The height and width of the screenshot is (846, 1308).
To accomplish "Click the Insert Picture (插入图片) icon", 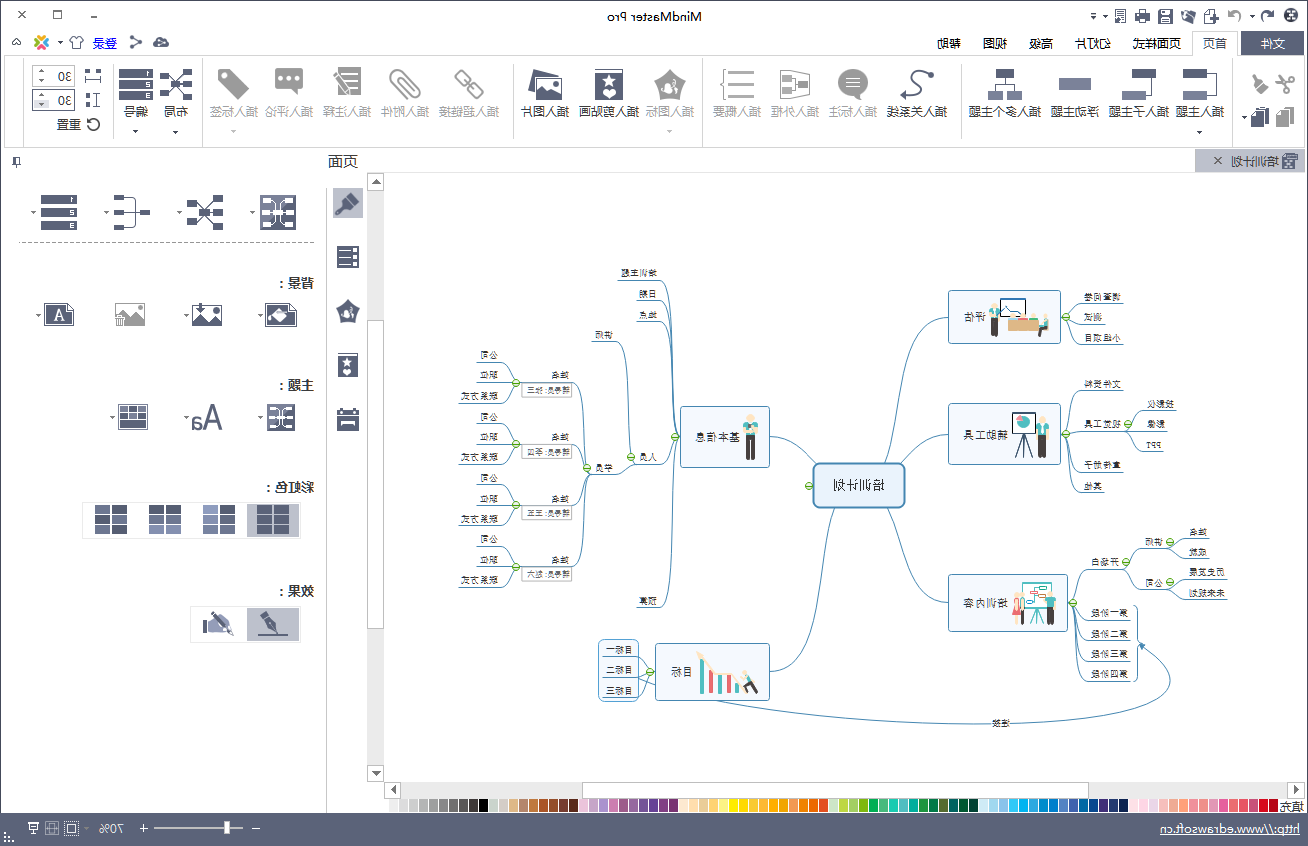I will point(545,84).
